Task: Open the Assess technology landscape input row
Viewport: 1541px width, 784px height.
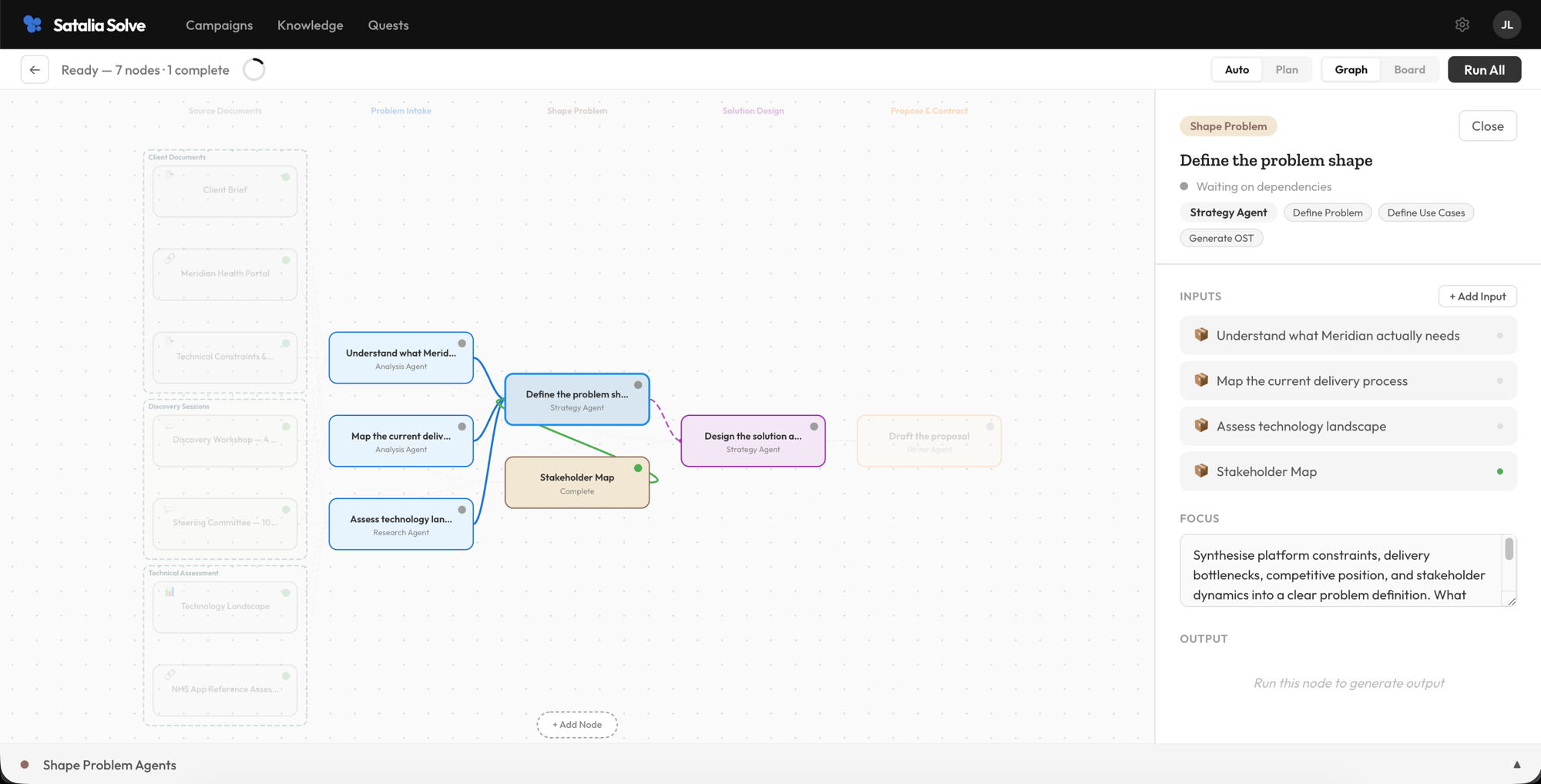Action: (1348, 426)
